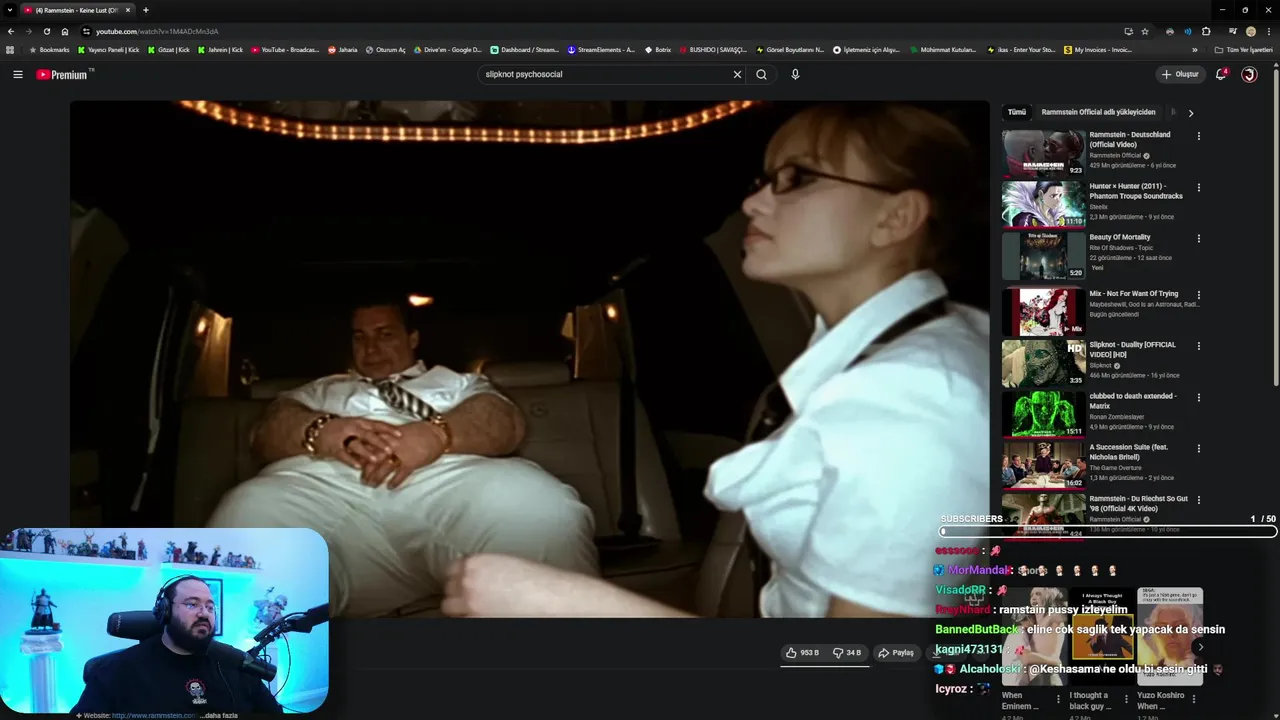Show more filter chips with the arrow
The width and height of the screenshot is (1280, 720).
click(1190, 113)
